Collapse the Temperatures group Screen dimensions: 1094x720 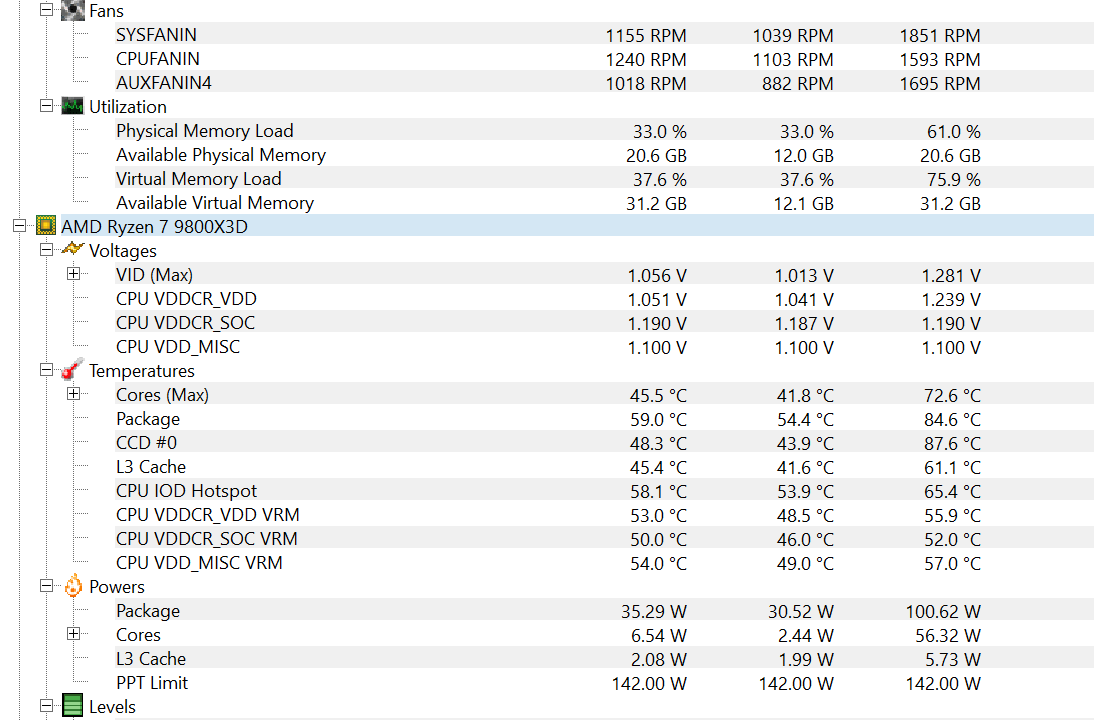coord(46,370)
